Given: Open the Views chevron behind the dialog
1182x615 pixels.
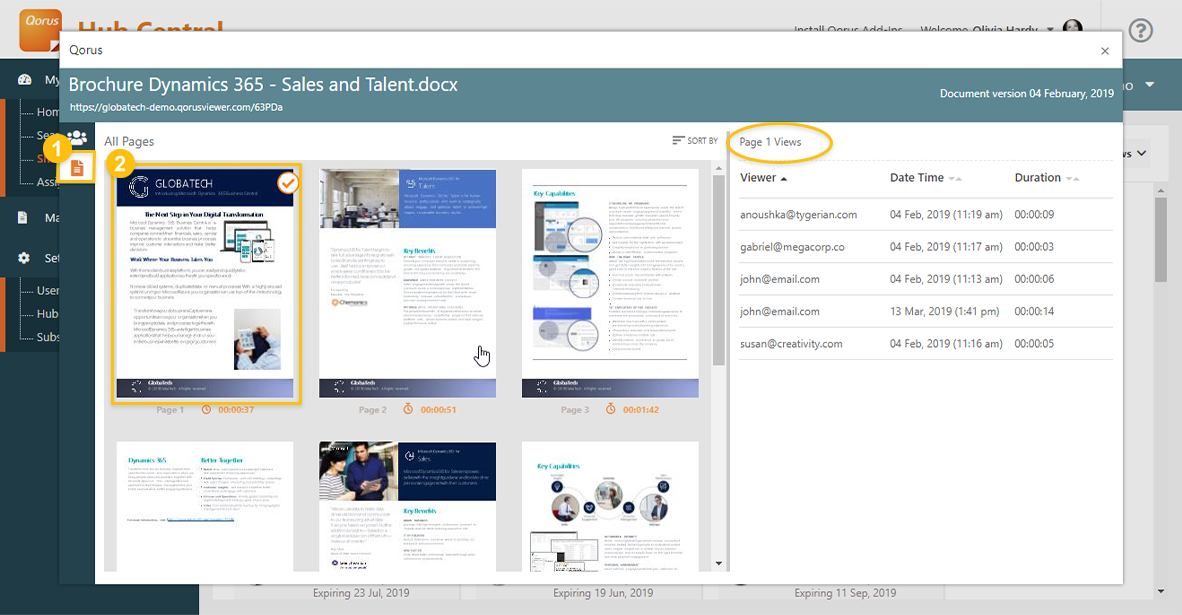Looking at the screenshot, I should pos(1142,153).
